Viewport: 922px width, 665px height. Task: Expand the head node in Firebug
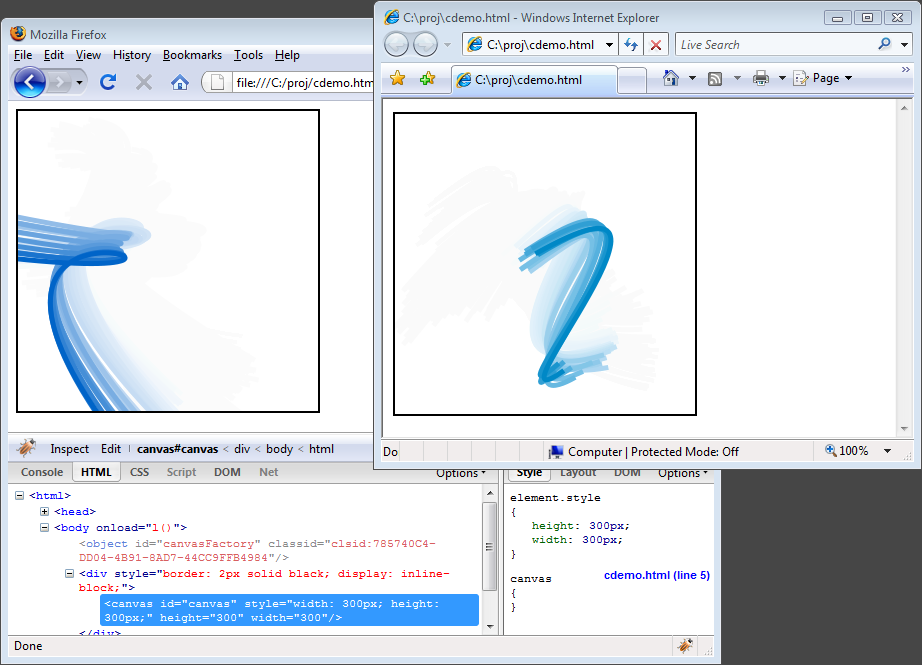(43, 511)
